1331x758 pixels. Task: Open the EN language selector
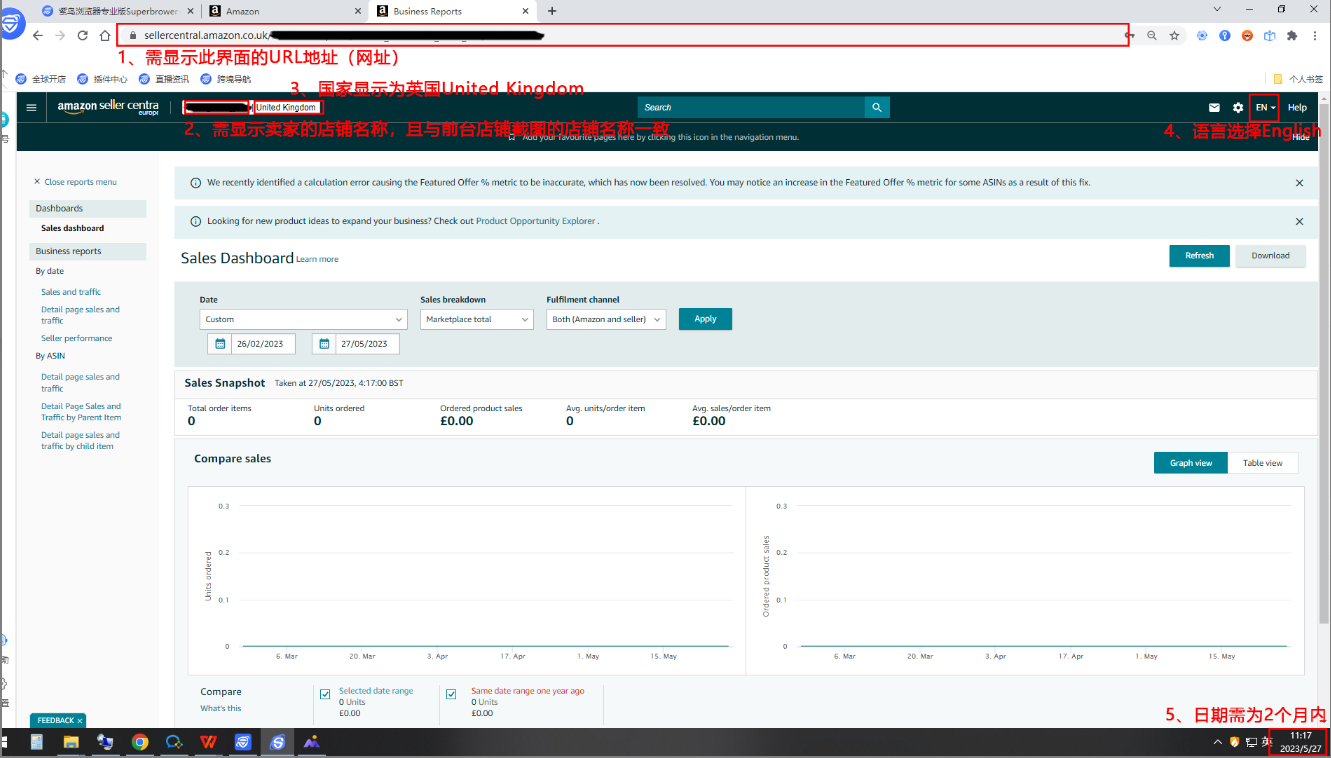(x=1265, y=107)
